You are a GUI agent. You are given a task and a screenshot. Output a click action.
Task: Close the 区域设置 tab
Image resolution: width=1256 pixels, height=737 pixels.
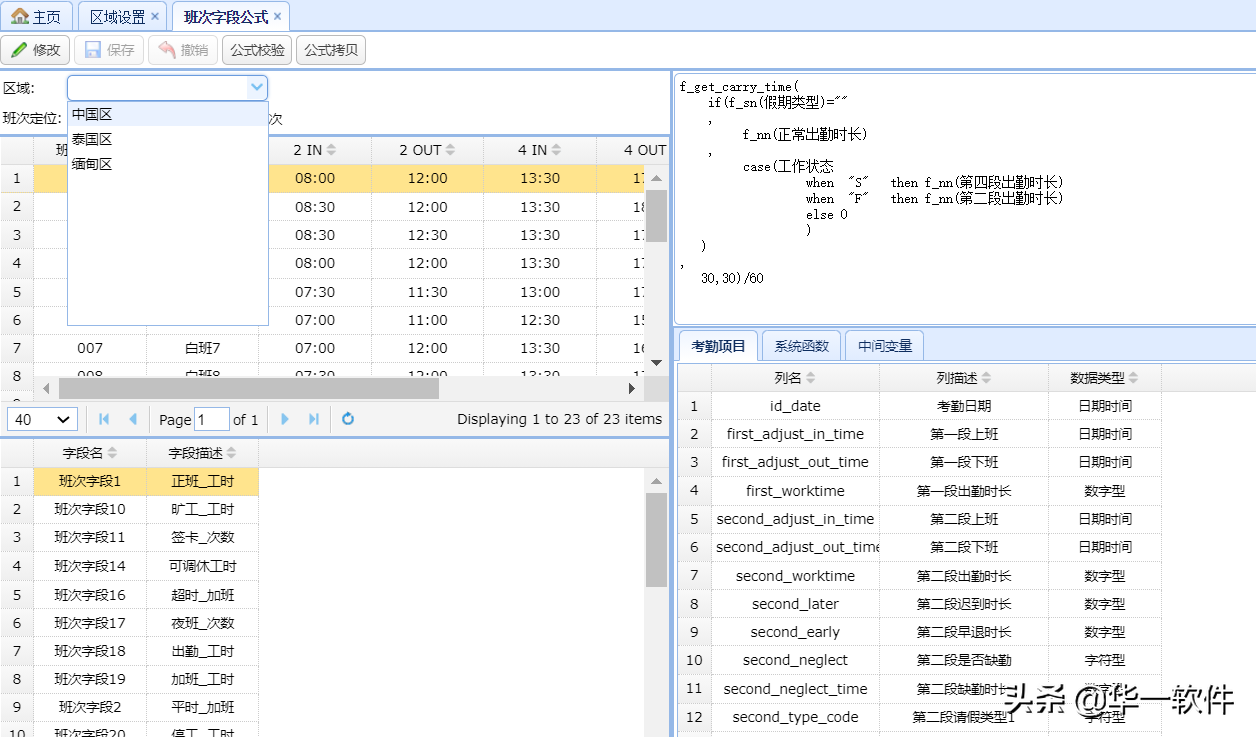155,17
